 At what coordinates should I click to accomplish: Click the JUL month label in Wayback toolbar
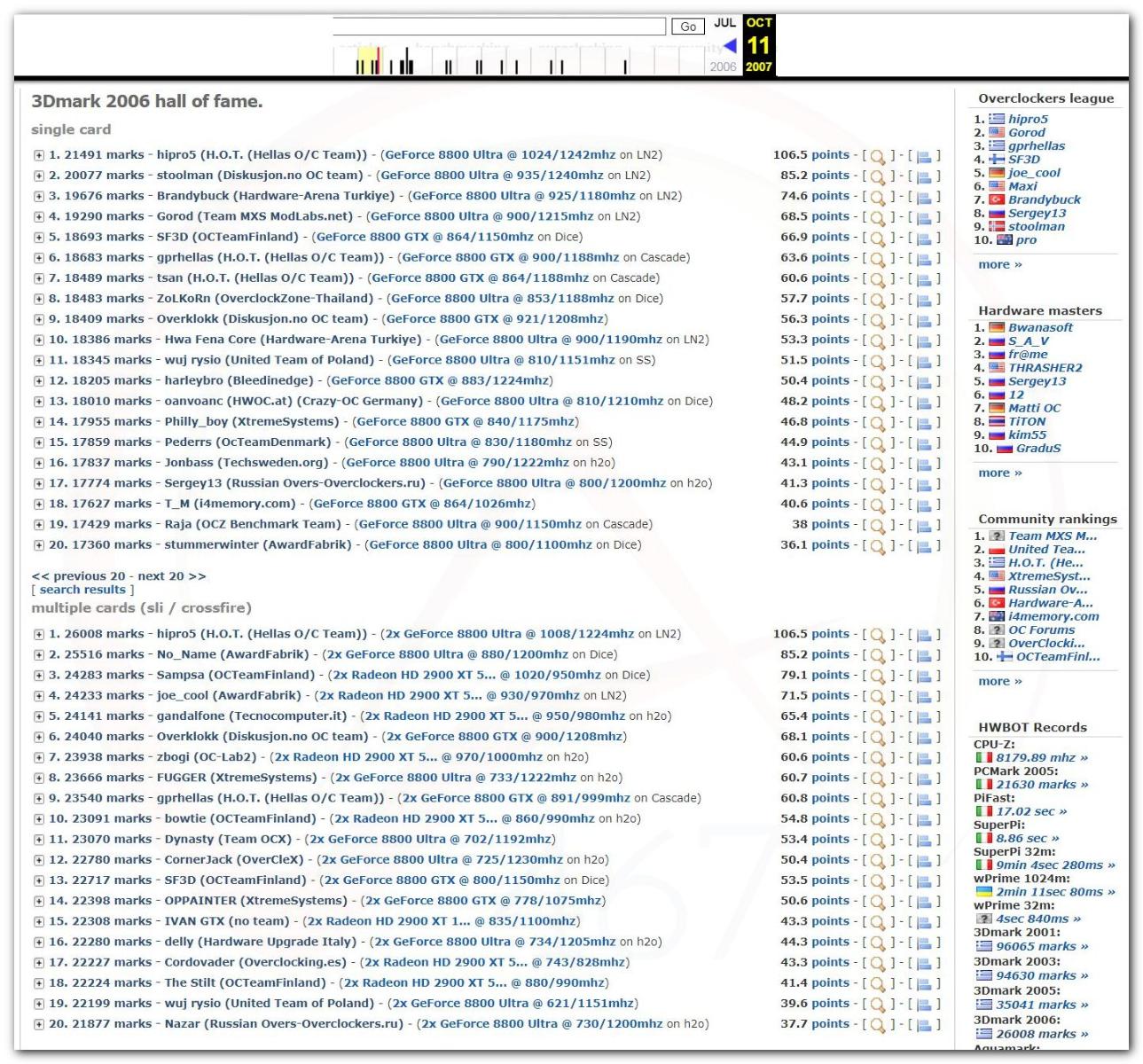tap(724, 23)
